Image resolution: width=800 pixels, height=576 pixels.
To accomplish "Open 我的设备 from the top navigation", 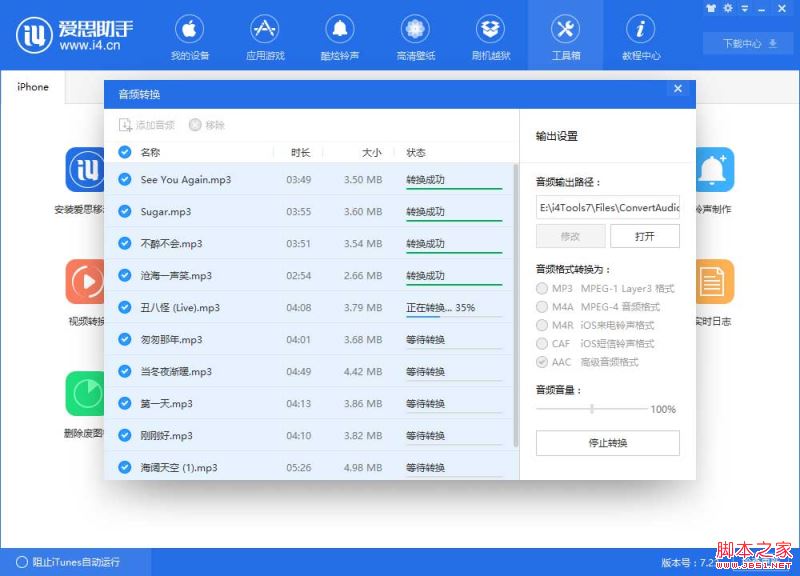I will pos(189,38).
